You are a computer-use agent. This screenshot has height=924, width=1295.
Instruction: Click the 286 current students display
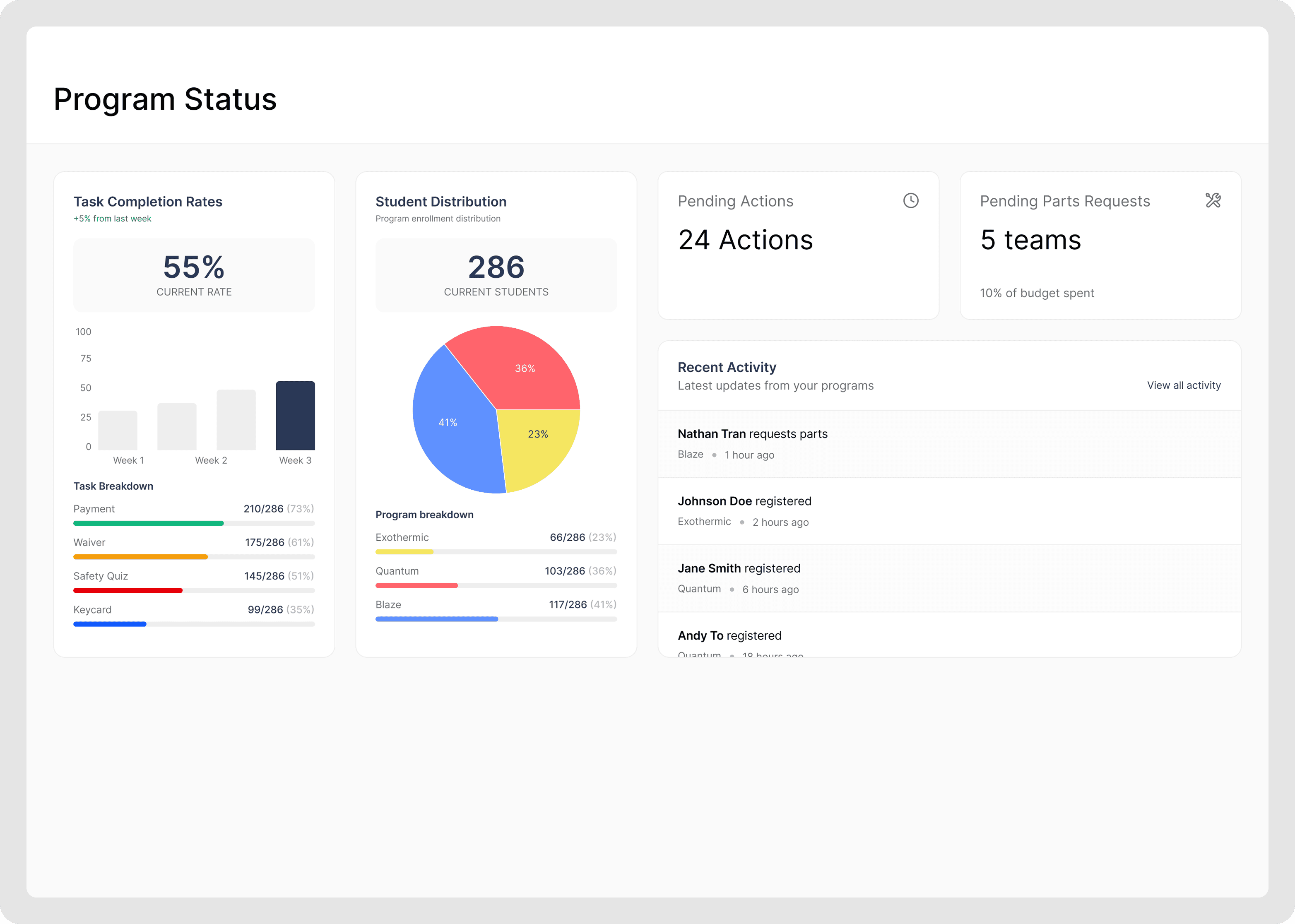click(x=496, y=267)
